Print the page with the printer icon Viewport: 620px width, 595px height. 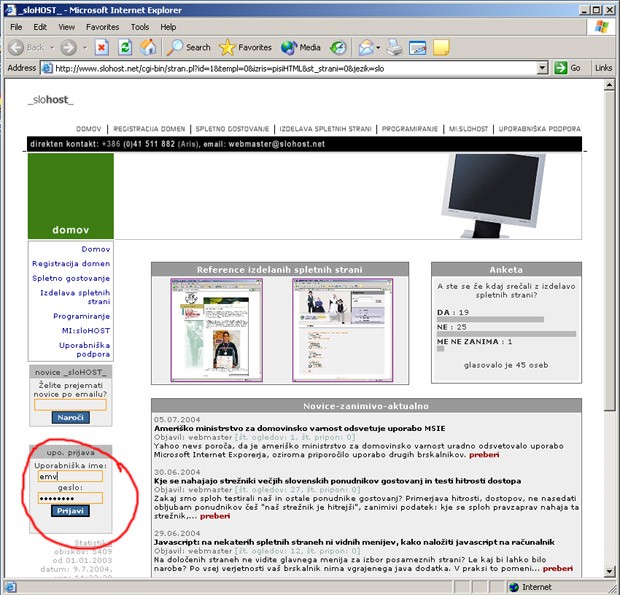click(x=394, y=48)
